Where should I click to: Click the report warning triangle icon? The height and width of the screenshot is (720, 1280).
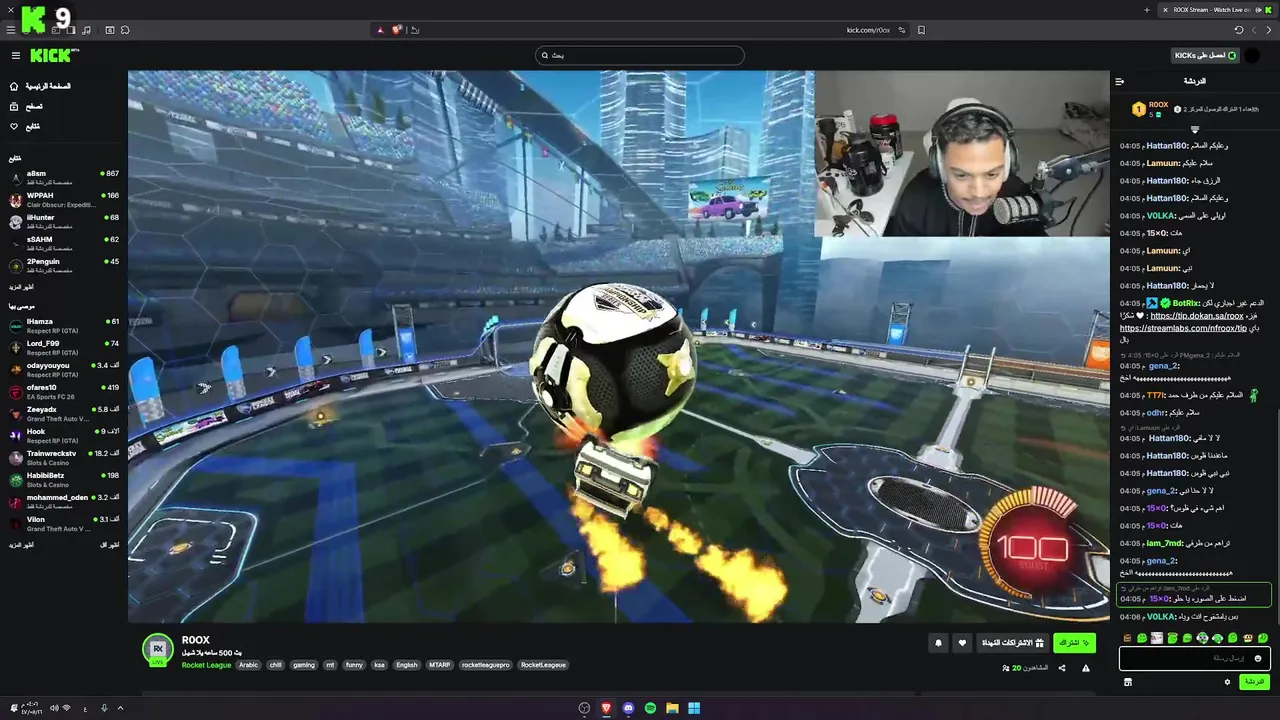click(x=1086, y=668)
